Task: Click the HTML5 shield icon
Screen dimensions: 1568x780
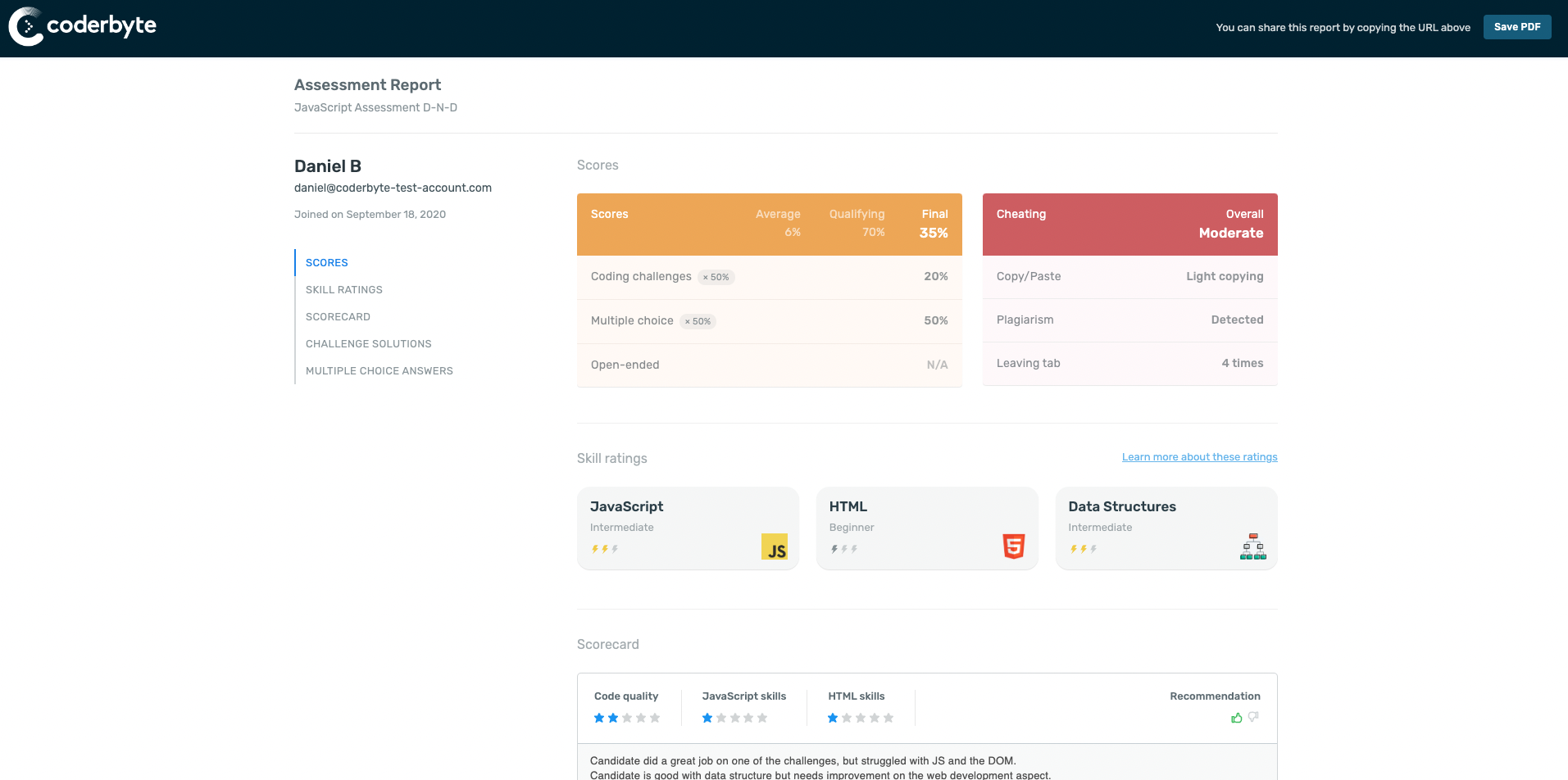Action: point(1013,546)
